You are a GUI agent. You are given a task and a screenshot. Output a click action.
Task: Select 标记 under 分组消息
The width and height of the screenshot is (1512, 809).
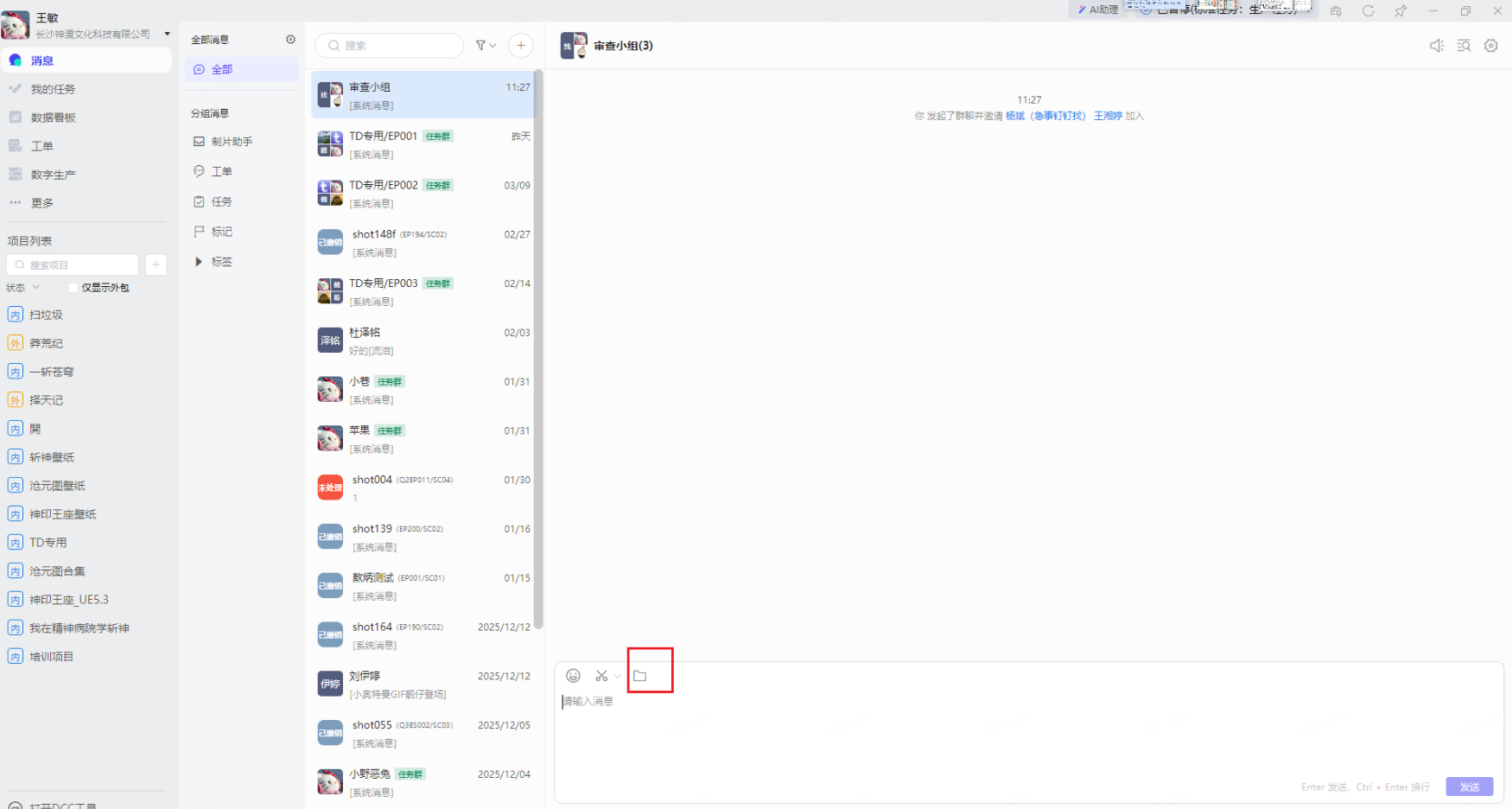(242, 232)
